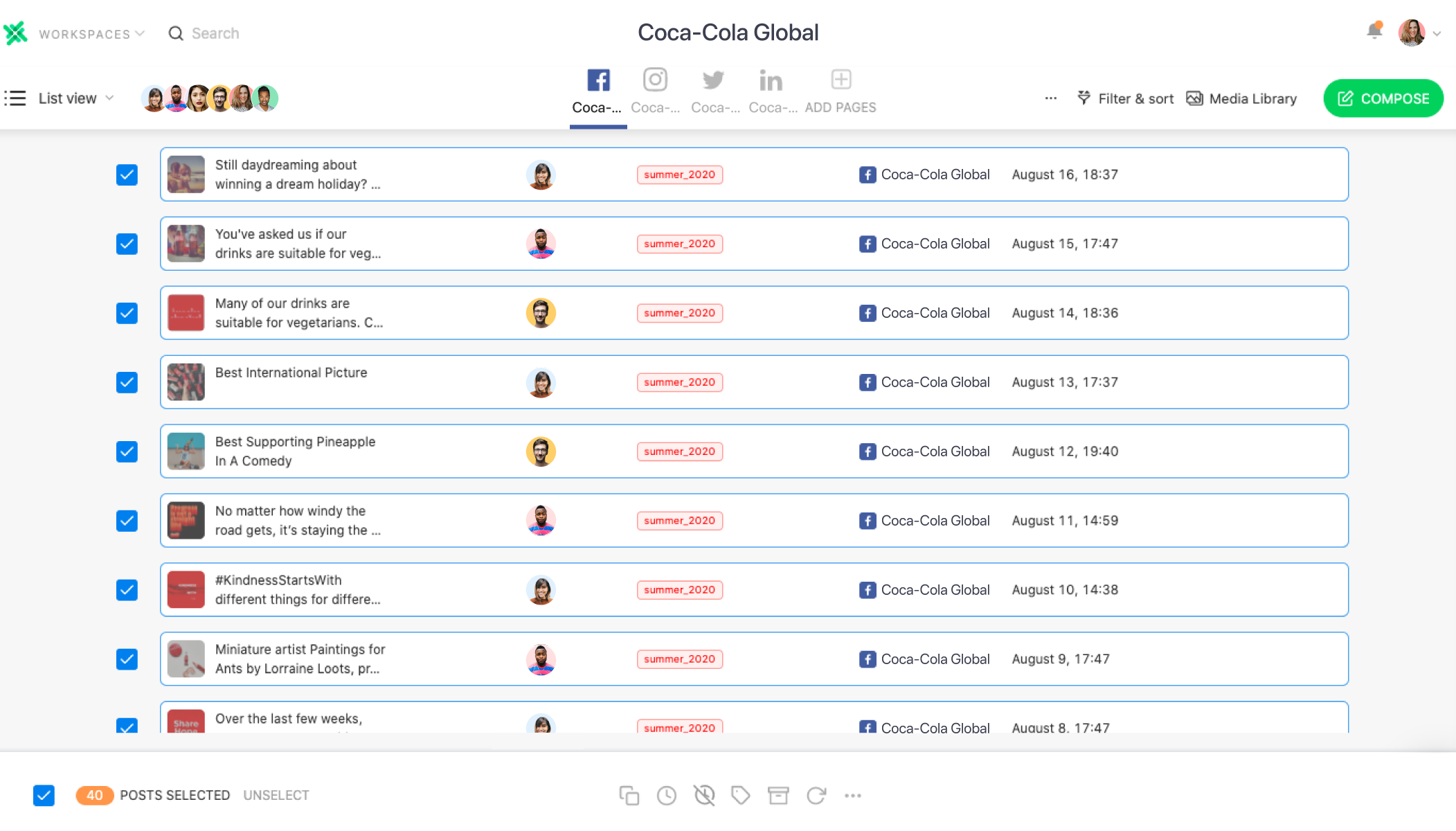Click 'August 16, 18:37' date text

[1065, 175]
